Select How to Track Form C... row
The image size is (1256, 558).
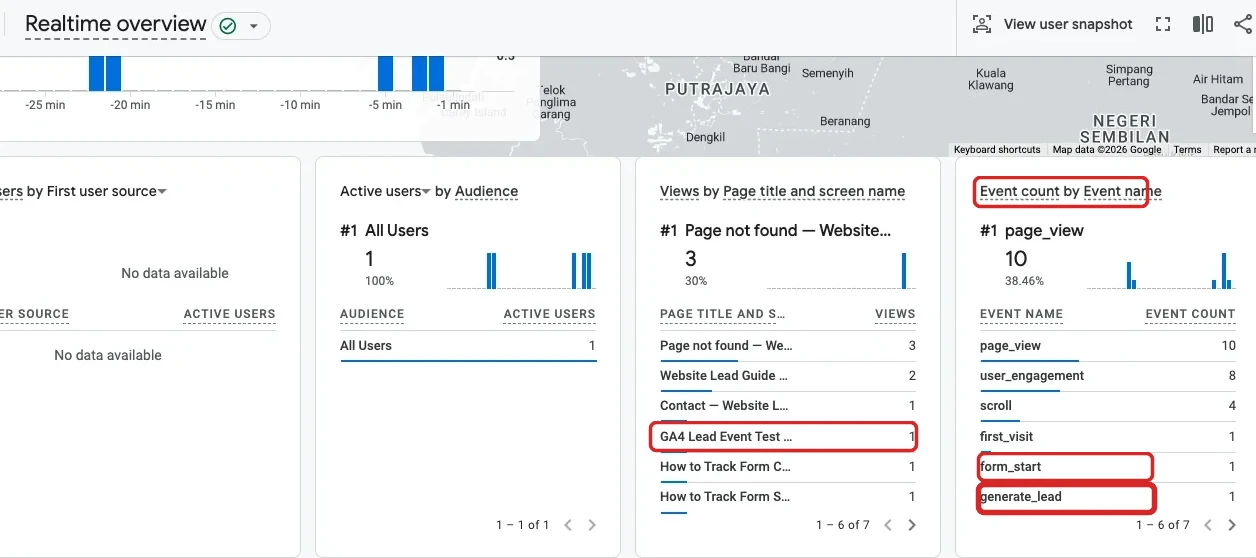pyautogui.click(x=788, y=466)
